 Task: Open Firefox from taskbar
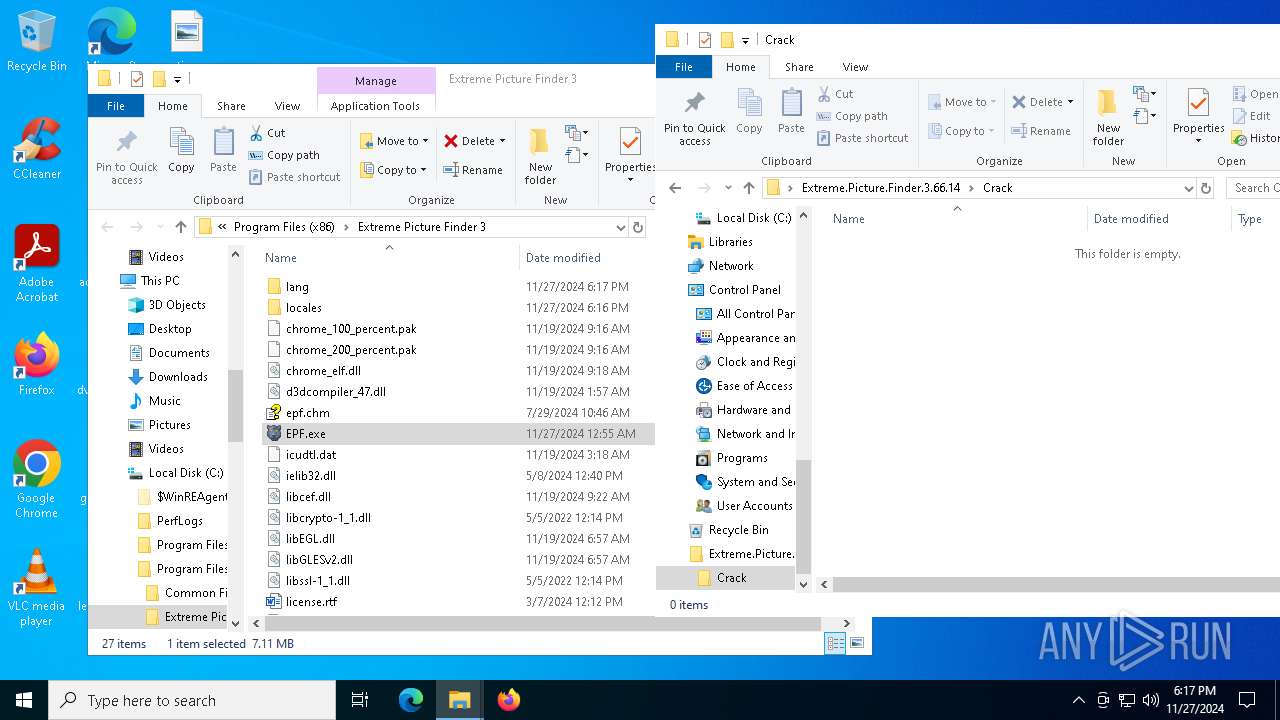(509, 700)
